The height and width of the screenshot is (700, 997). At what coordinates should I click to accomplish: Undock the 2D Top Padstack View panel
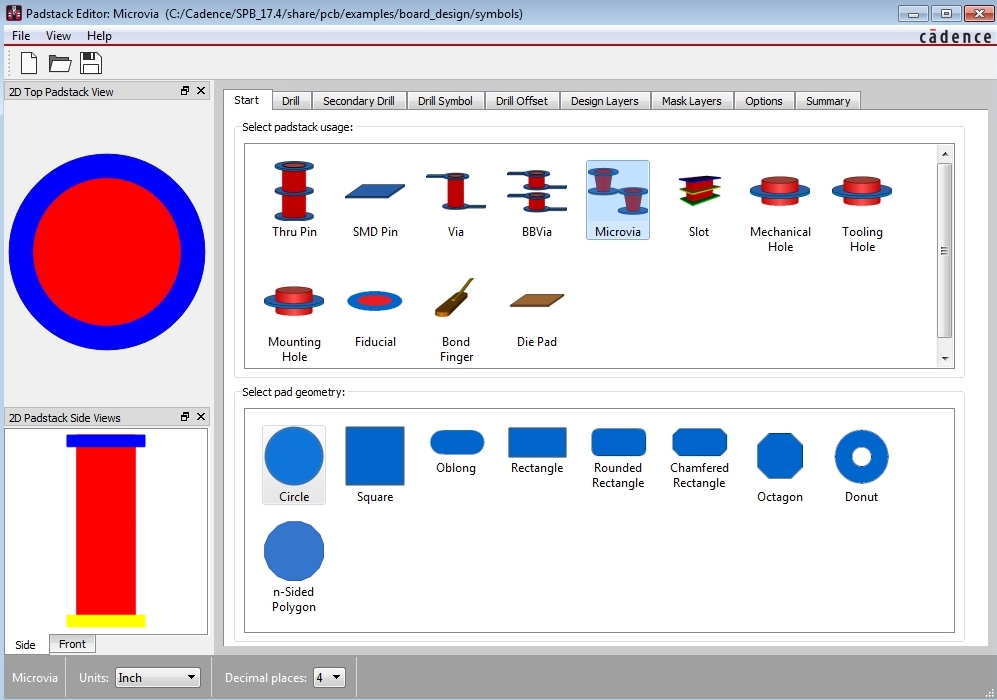point(185,91)
